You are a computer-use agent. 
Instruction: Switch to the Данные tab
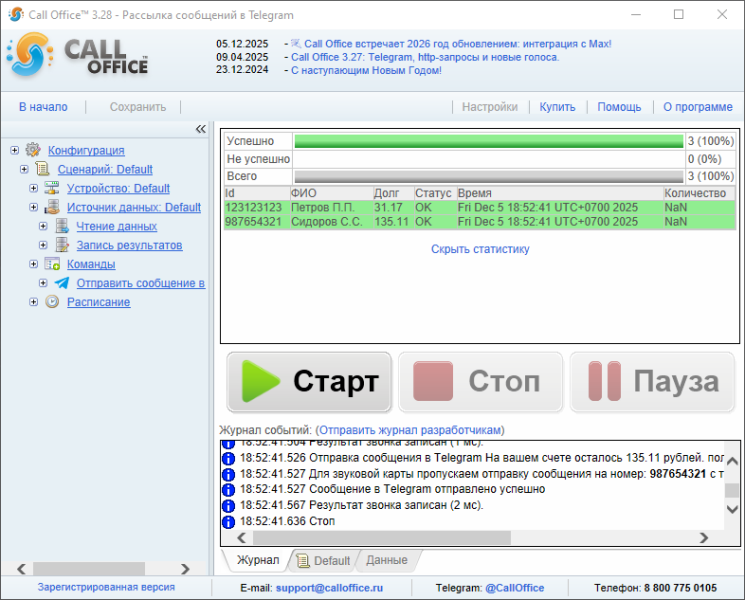(x=387, y=560)
